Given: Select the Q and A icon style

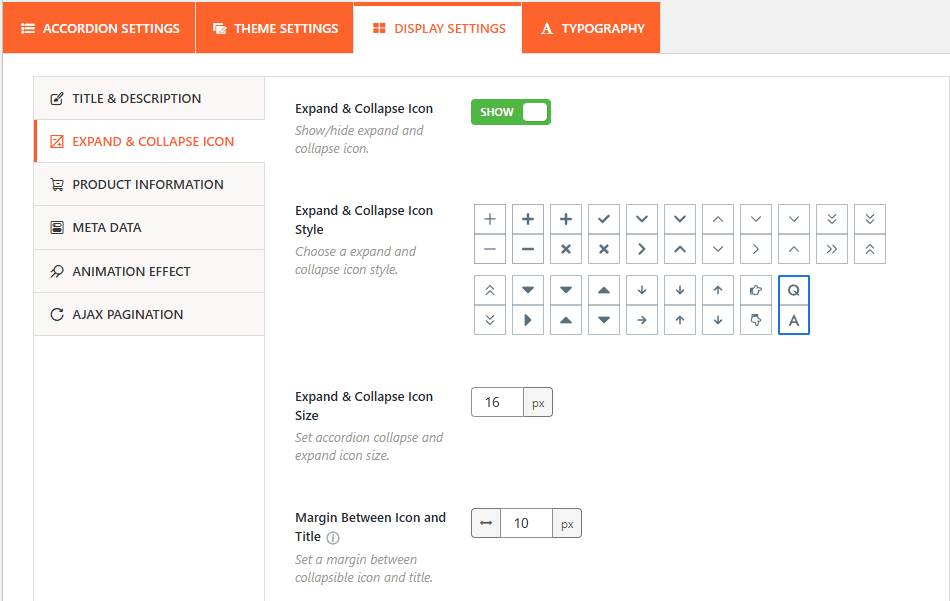Looking at the screenshot, I should tap(793, 305).
